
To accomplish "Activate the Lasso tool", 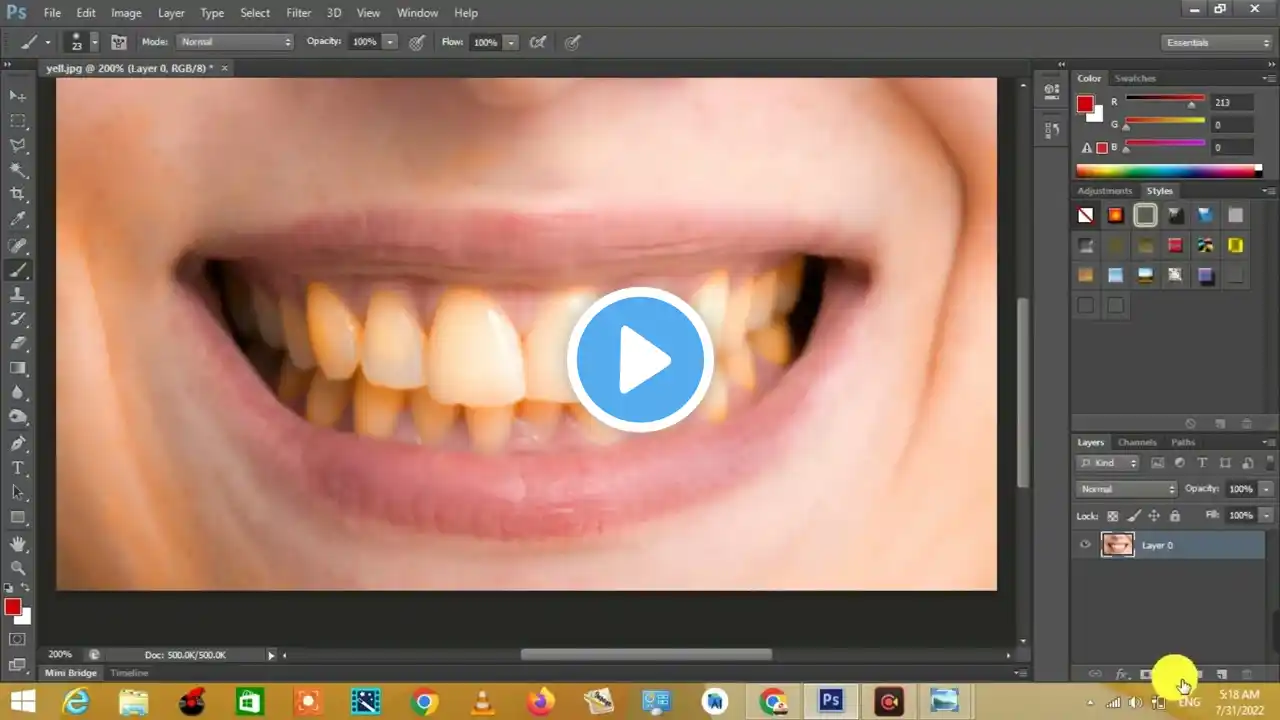I will [x=18, y=145].
